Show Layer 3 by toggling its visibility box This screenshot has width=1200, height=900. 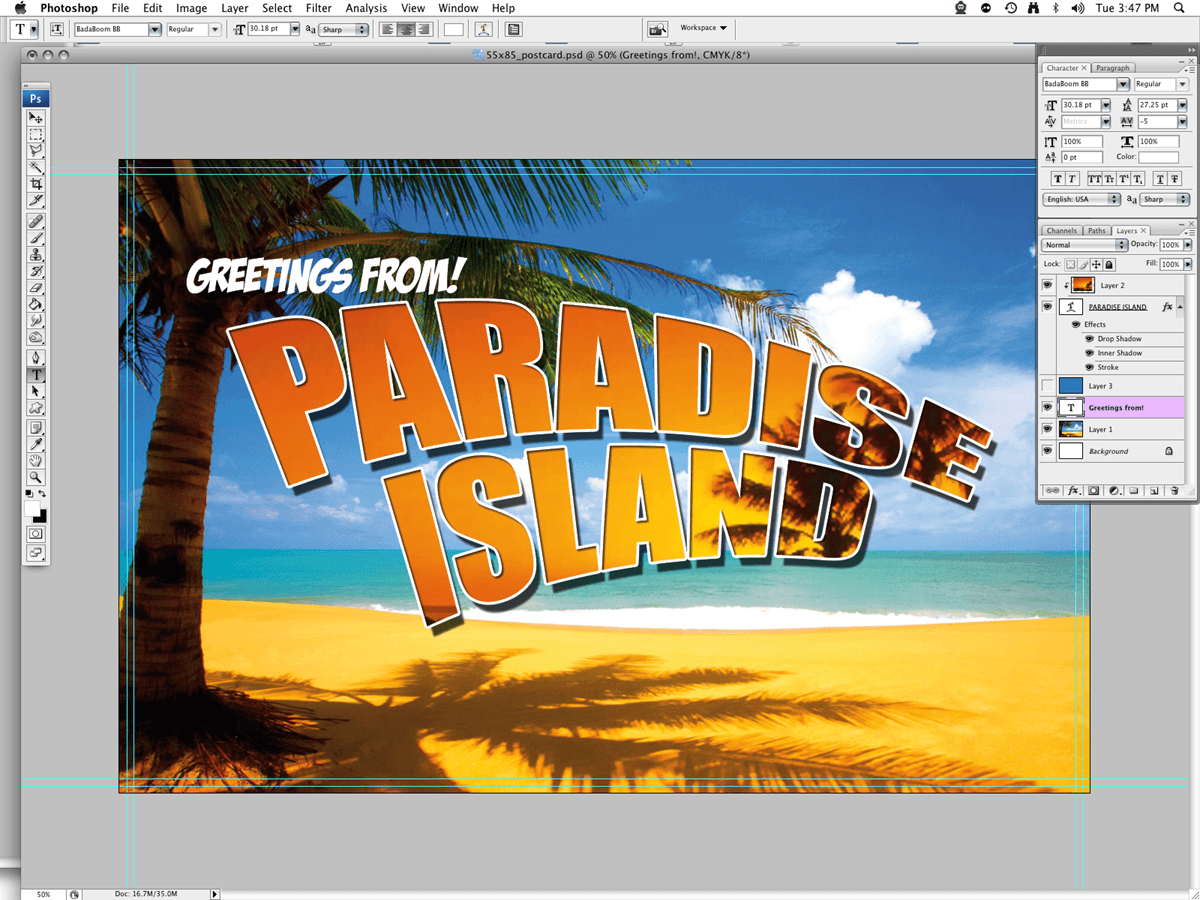pos(1047,386)
